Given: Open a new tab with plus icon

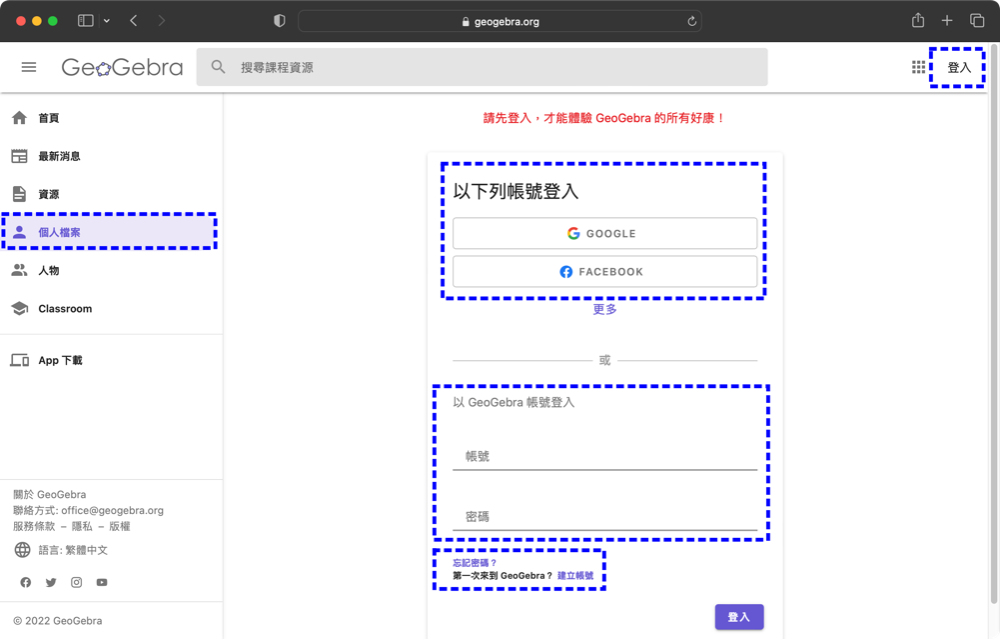Looking at the screenshot, I should click(x=947, y=21).
